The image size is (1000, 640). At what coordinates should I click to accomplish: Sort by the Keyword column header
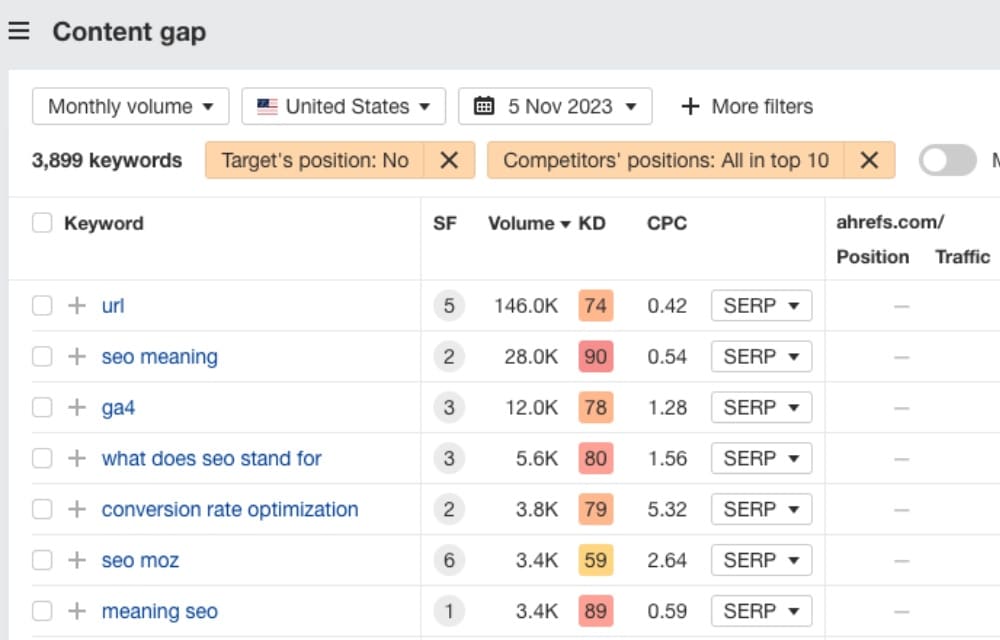104,223
